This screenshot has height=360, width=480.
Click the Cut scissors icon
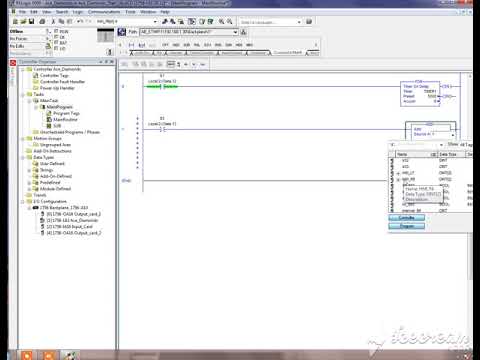click(x=53, y=21)
